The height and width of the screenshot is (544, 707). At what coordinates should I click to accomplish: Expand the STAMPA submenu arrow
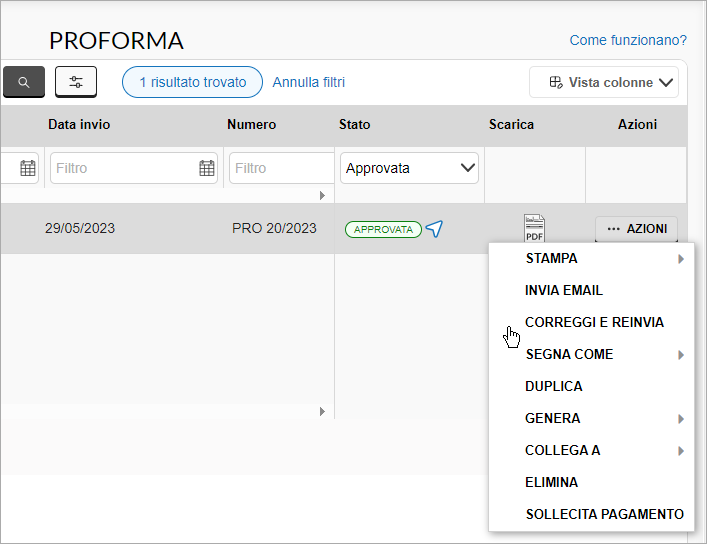[681, 259]
